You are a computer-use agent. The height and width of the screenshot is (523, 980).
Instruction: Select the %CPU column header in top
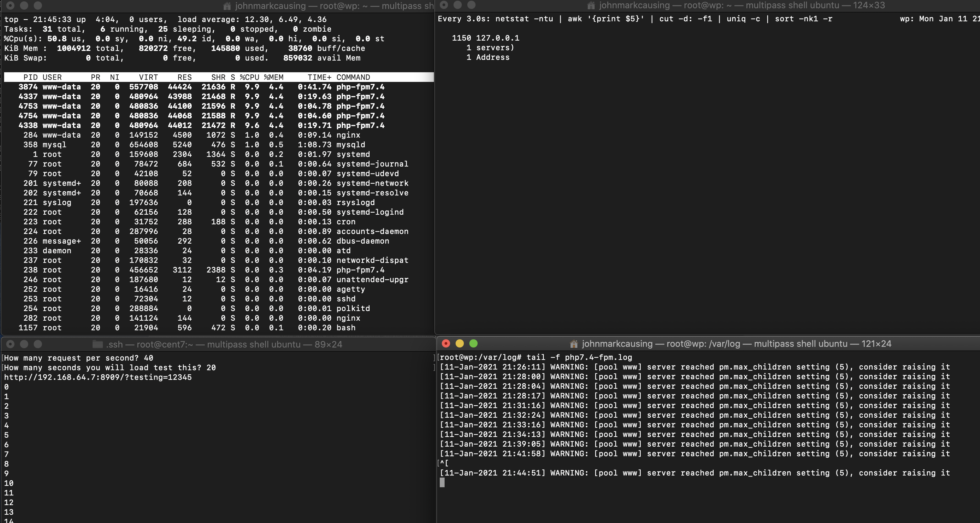249,77
